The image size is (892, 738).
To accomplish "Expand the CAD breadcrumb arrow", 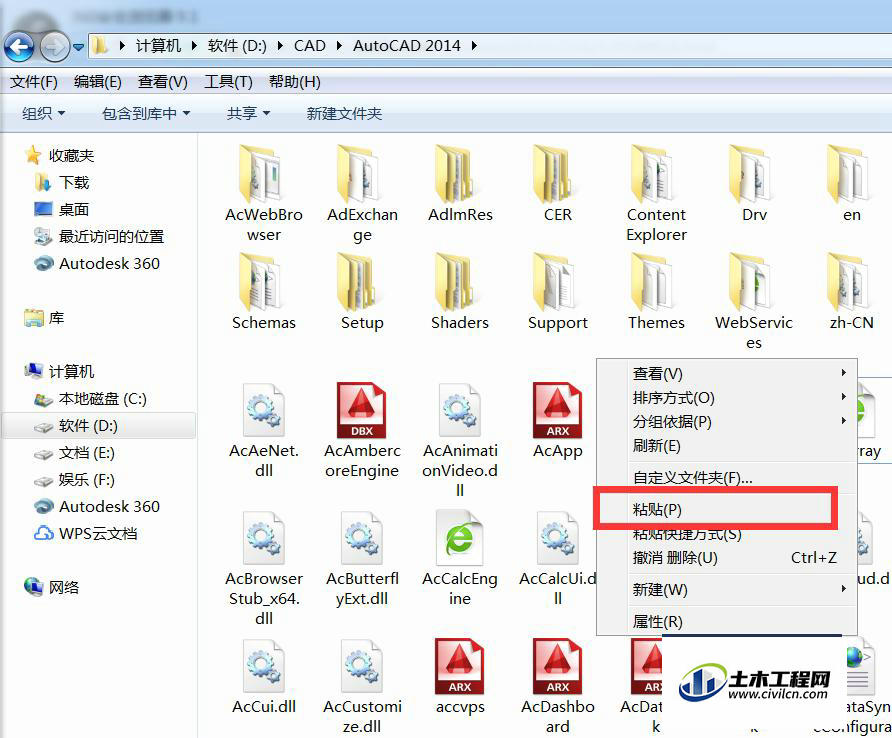I will pos(339,46).
